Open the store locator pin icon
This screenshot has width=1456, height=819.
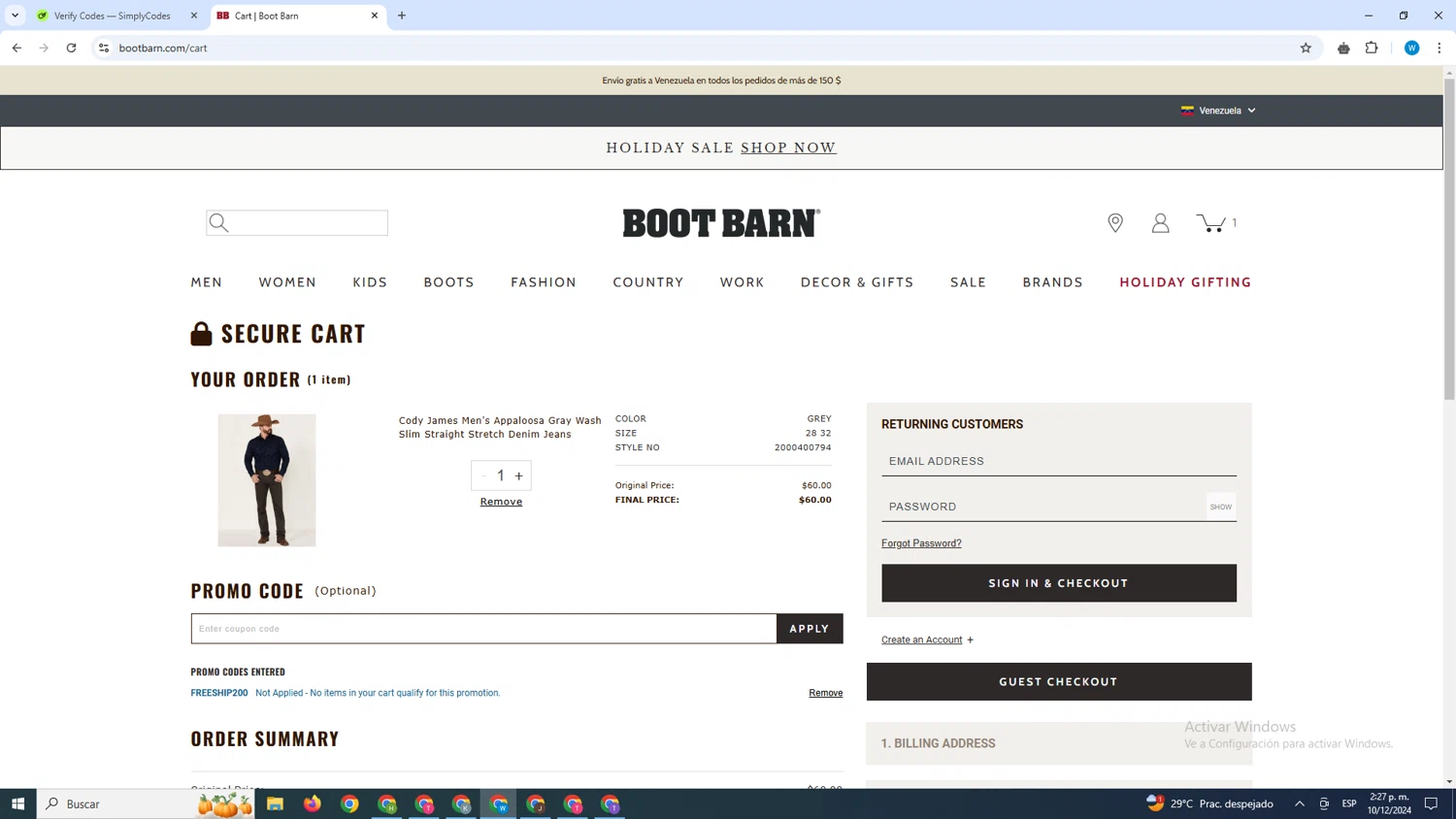pyautogui.click(x=1115, y=223)
